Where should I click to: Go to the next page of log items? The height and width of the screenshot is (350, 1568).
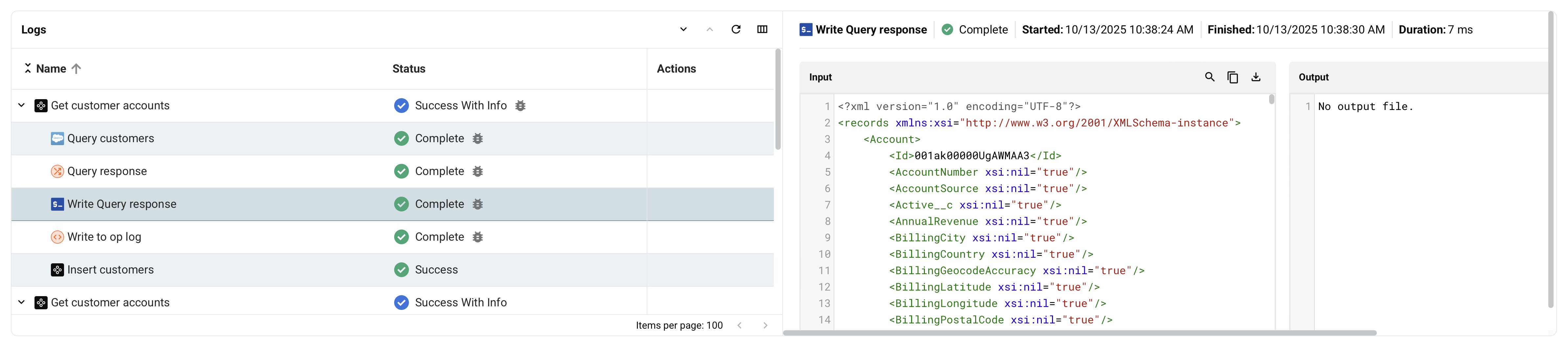tap(765, 325)
